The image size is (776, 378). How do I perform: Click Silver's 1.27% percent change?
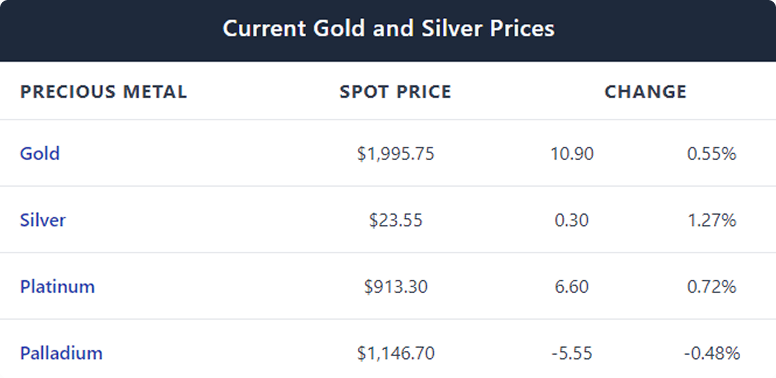712,220
